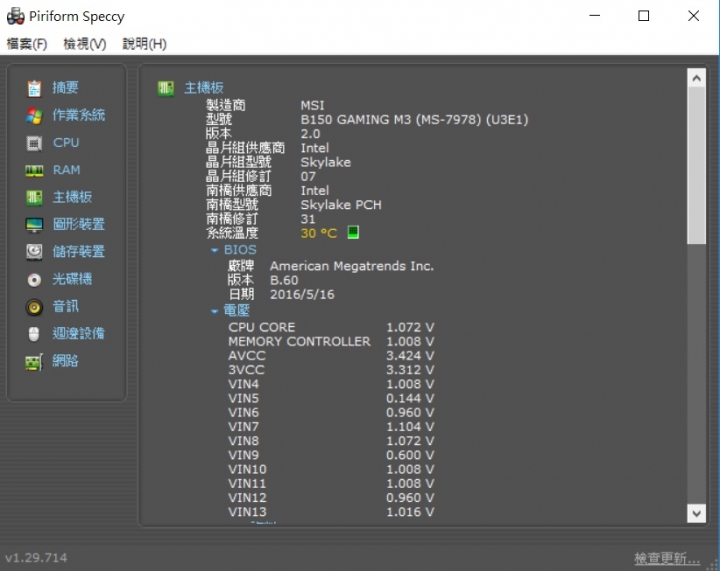Open the 檔案(F) menu

click(x=27, y=44)
